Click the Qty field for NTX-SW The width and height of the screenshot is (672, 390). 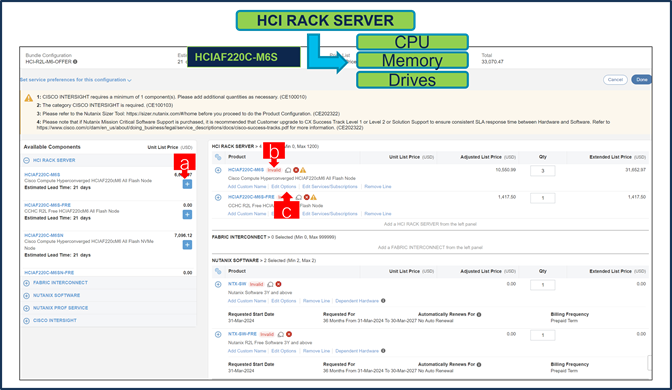tap(543, 285)
